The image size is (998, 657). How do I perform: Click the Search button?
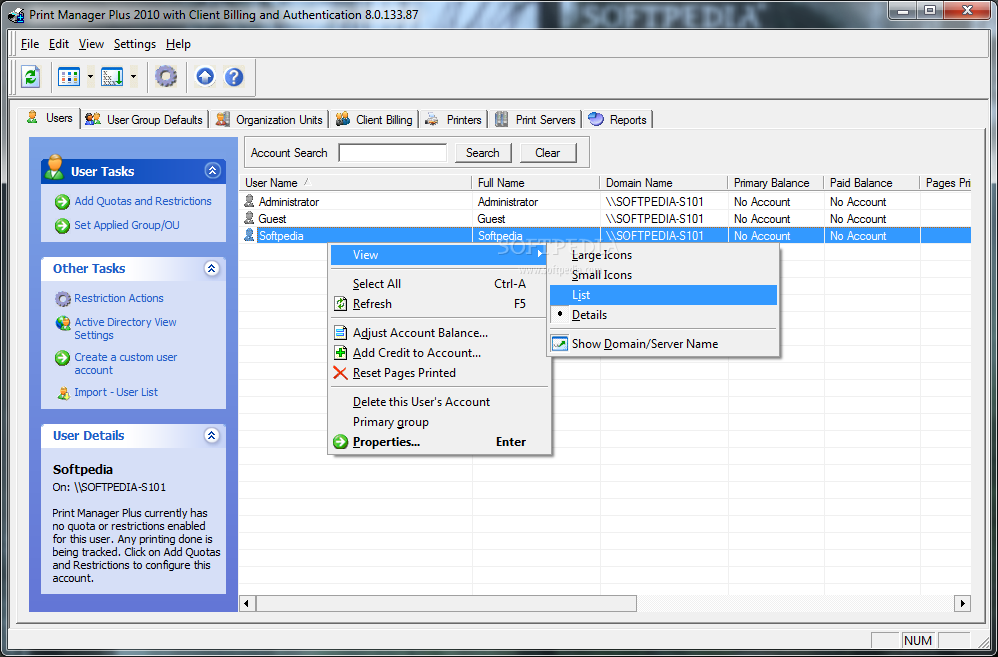pyautogui.click(x=482, y=153)
